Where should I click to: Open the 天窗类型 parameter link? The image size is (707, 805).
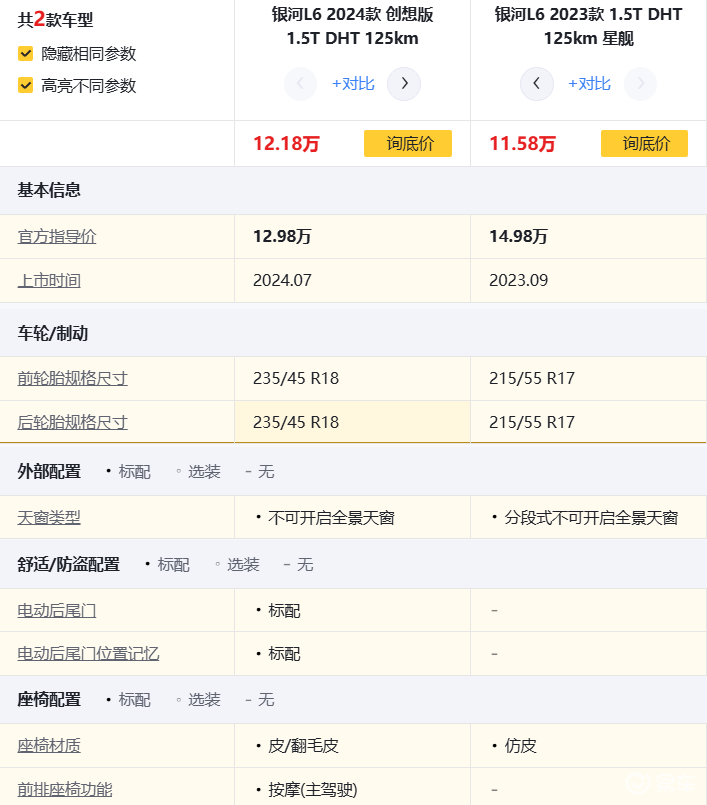(x=49, y=518)
